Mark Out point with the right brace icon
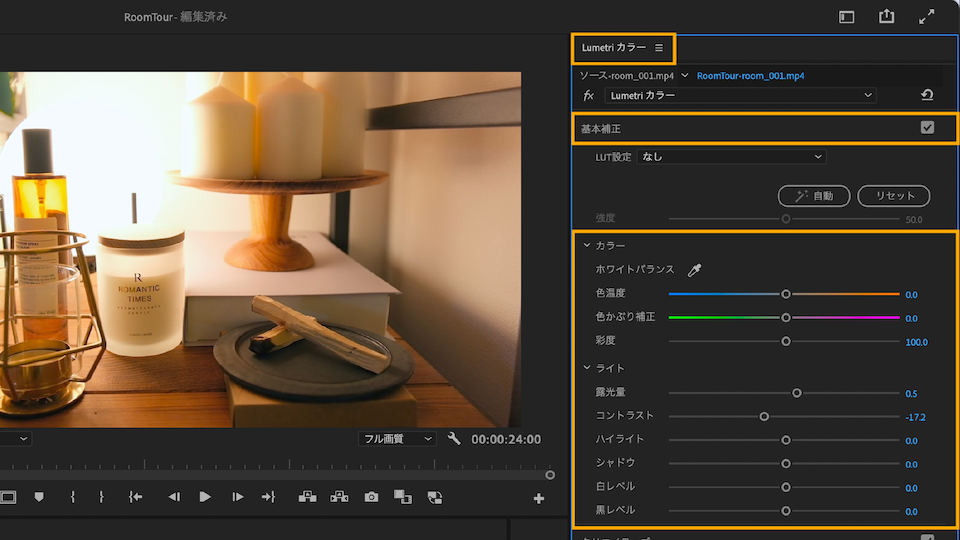This screenshot has width=960, height=540. [x=101, y=497]
